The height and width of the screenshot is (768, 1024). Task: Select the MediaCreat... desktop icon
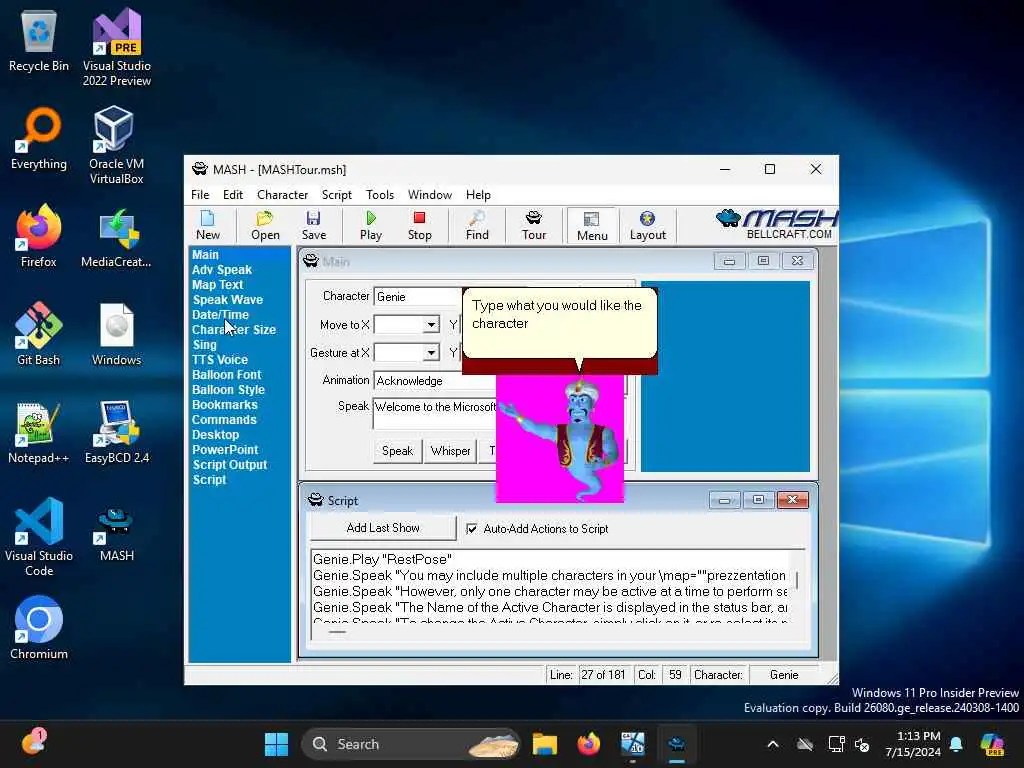116,238
